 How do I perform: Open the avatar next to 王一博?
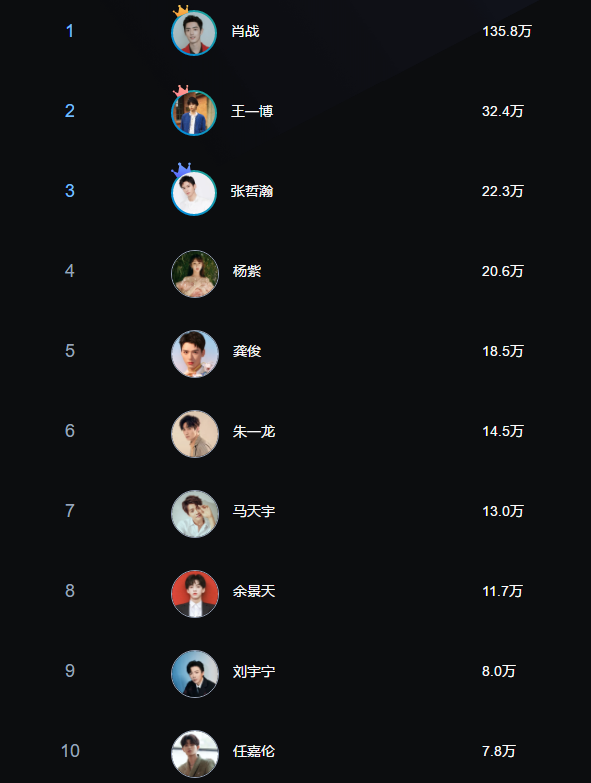194,113
